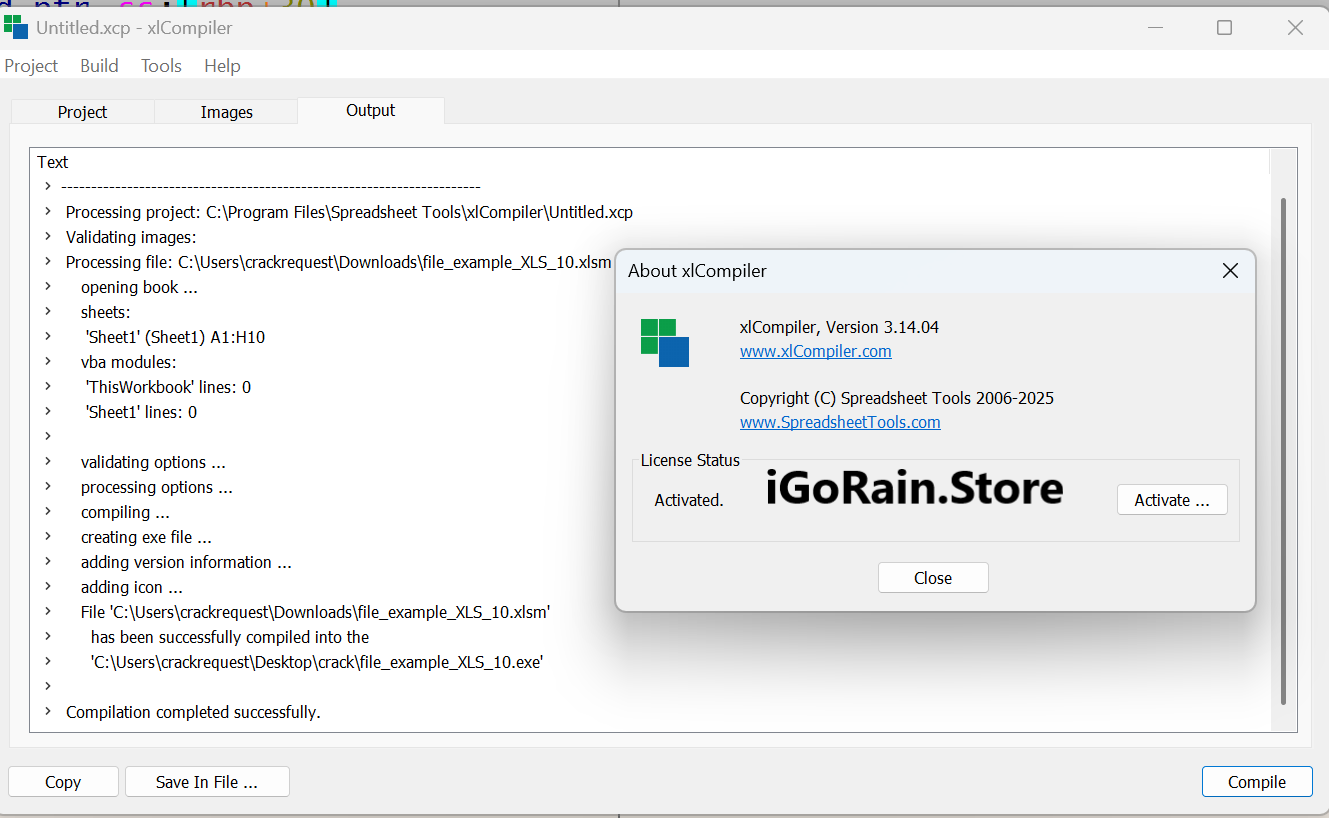Close the About xlCompiler dialog with X
Screen dimensions: 1329x818
(x=1230, y=271)
